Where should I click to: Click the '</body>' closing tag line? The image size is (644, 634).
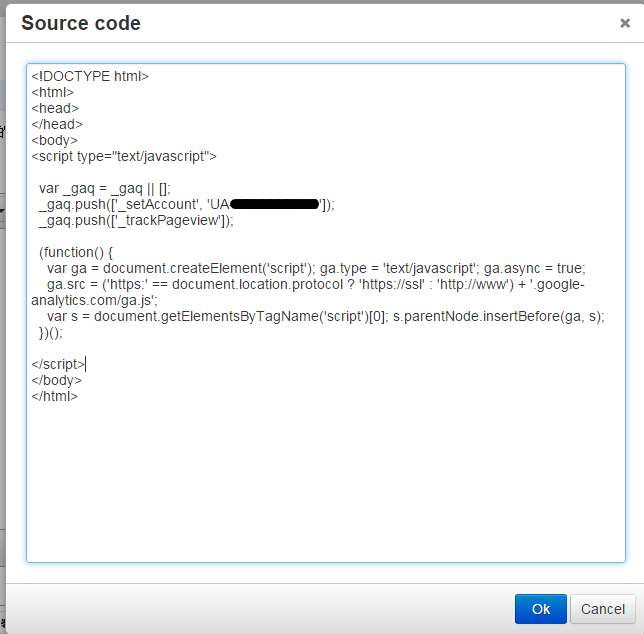coord(57,381)
